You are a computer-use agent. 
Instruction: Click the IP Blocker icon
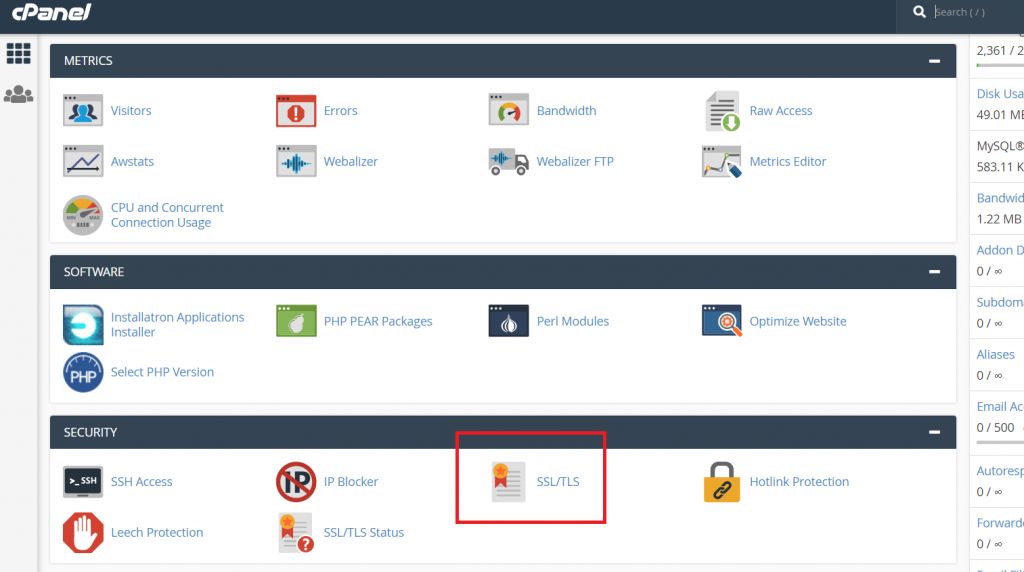point(296,482)
